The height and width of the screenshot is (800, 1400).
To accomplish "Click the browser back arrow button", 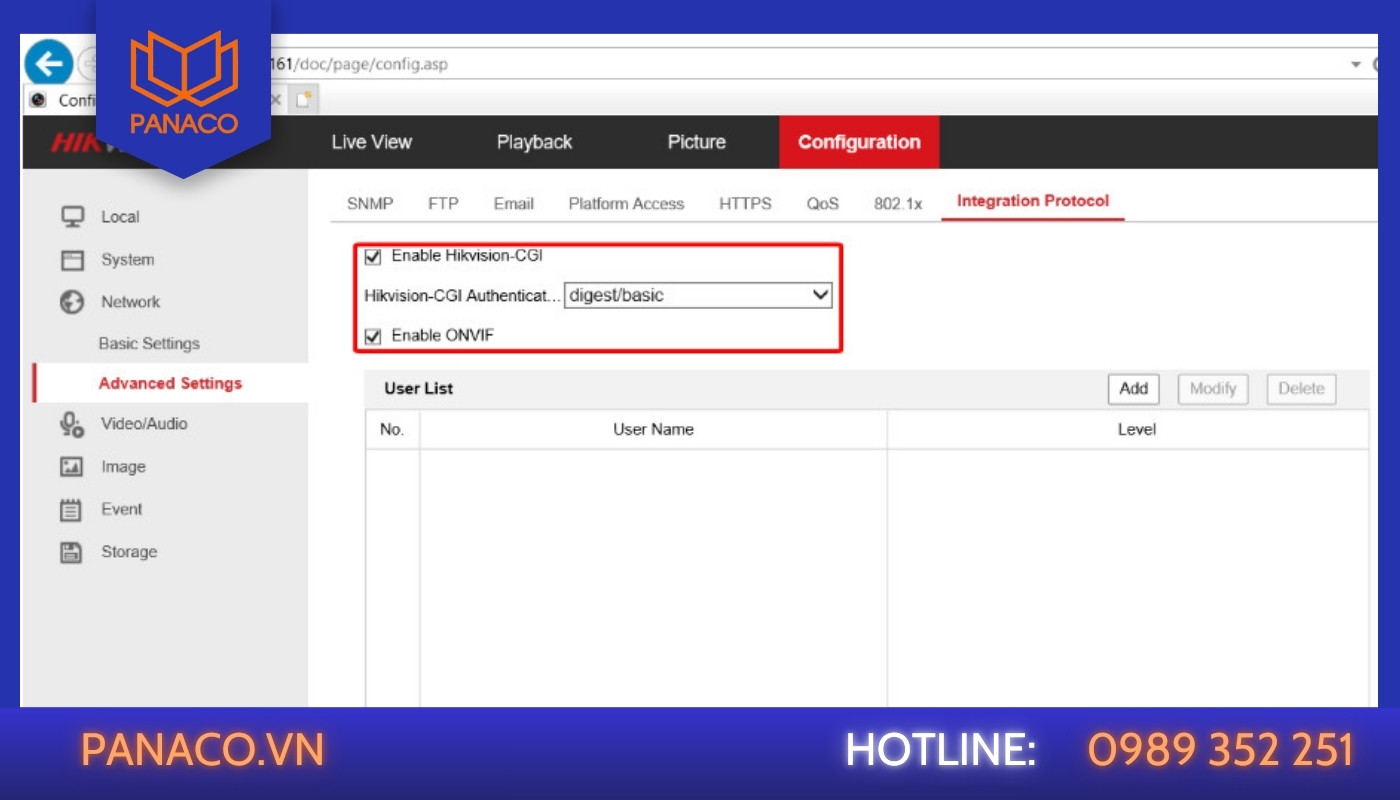I will [x=48, y=63].
